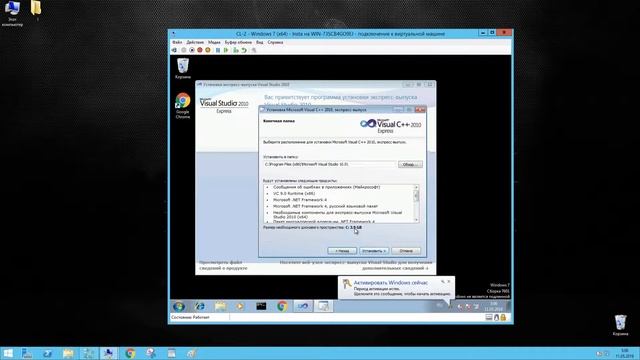Open the Вид menu
Screen dimensions: 640x360
(x=260, y=42)
